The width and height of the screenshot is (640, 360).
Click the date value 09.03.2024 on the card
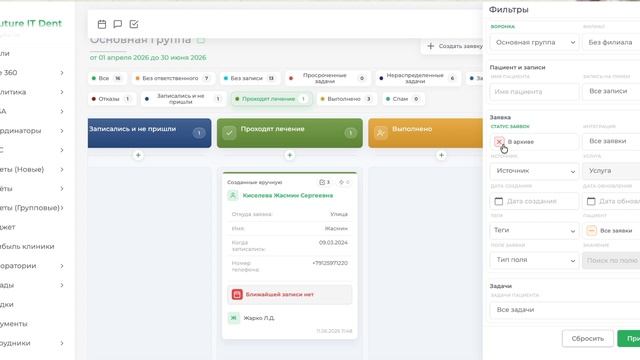tap(333, 242)
